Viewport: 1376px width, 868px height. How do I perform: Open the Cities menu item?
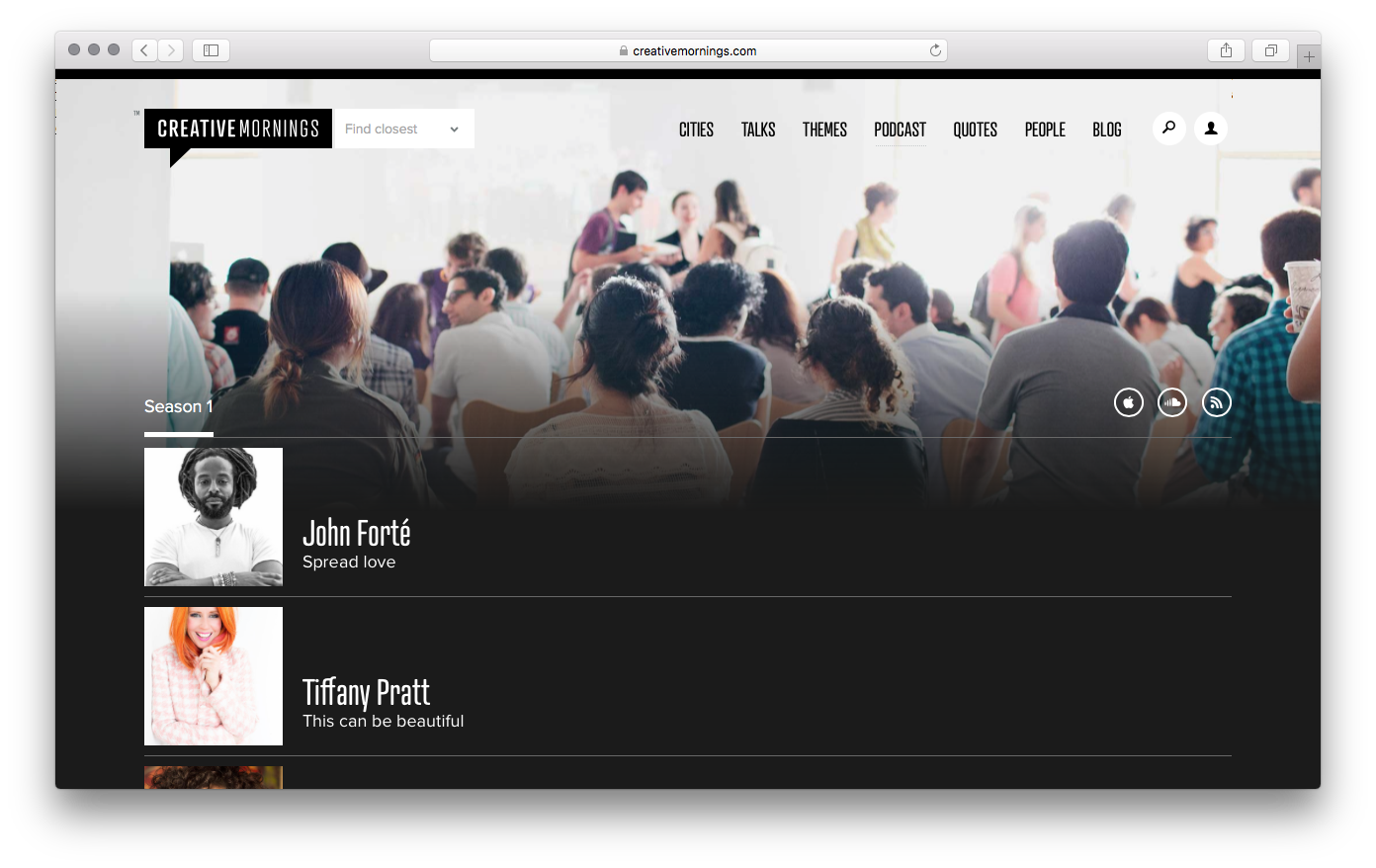[x=696, y=130]
